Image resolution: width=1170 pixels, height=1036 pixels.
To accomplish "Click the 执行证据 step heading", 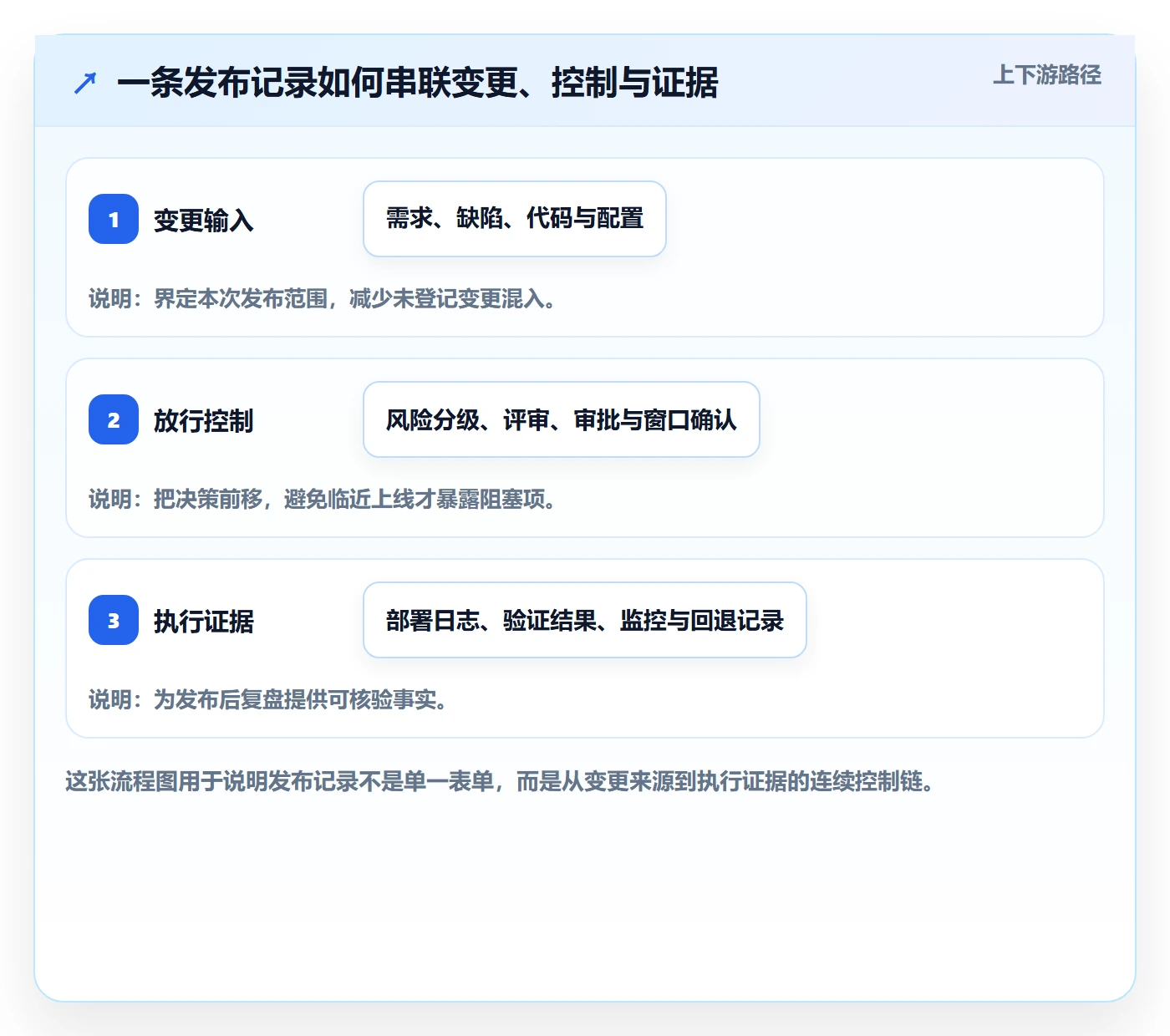I will (204, 622).
